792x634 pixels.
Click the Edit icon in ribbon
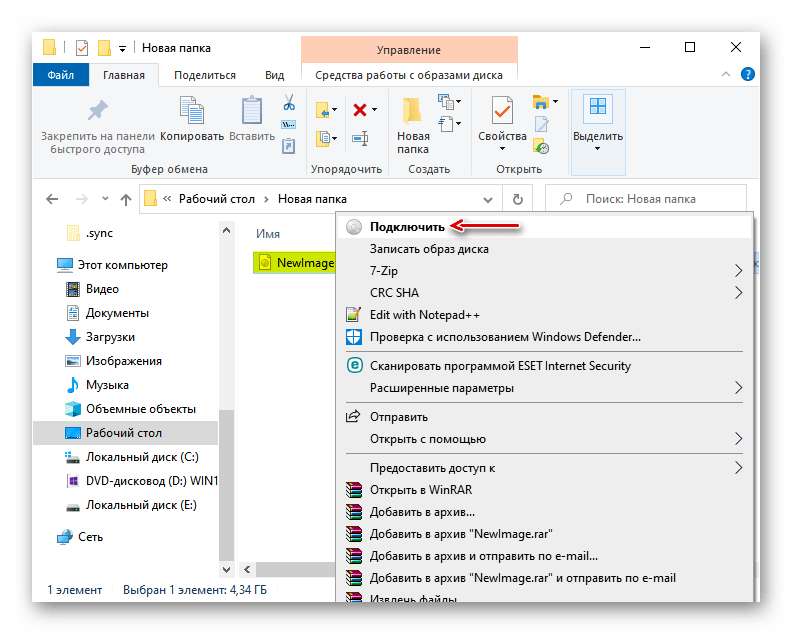541,124
